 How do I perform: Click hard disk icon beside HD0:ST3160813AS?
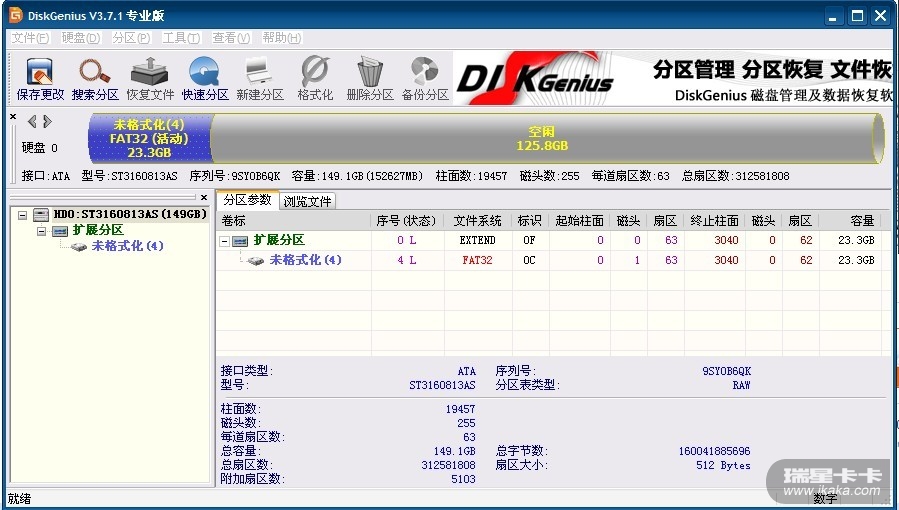point(41,215)
